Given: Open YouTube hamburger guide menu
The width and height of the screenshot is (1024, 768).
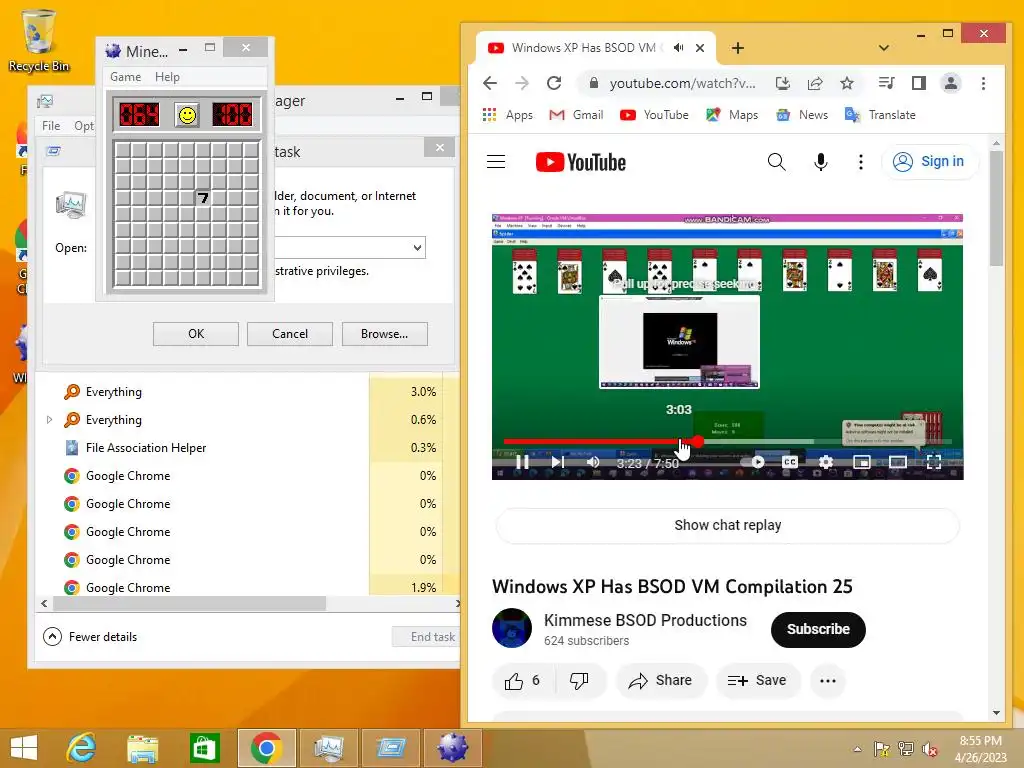Looking at the screenshot, I should [496, 161].
